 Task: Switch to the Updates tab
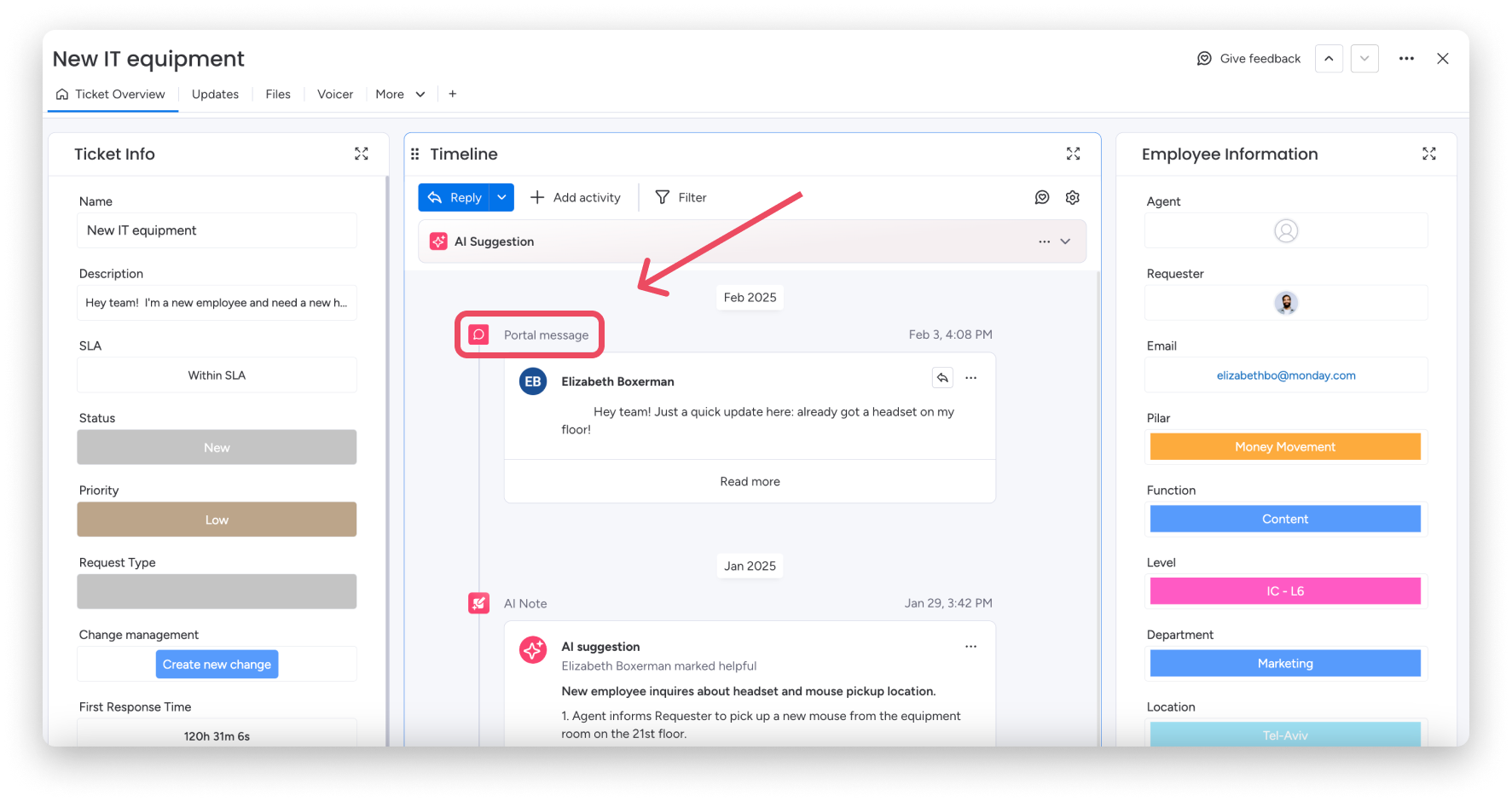coord(215,94)
